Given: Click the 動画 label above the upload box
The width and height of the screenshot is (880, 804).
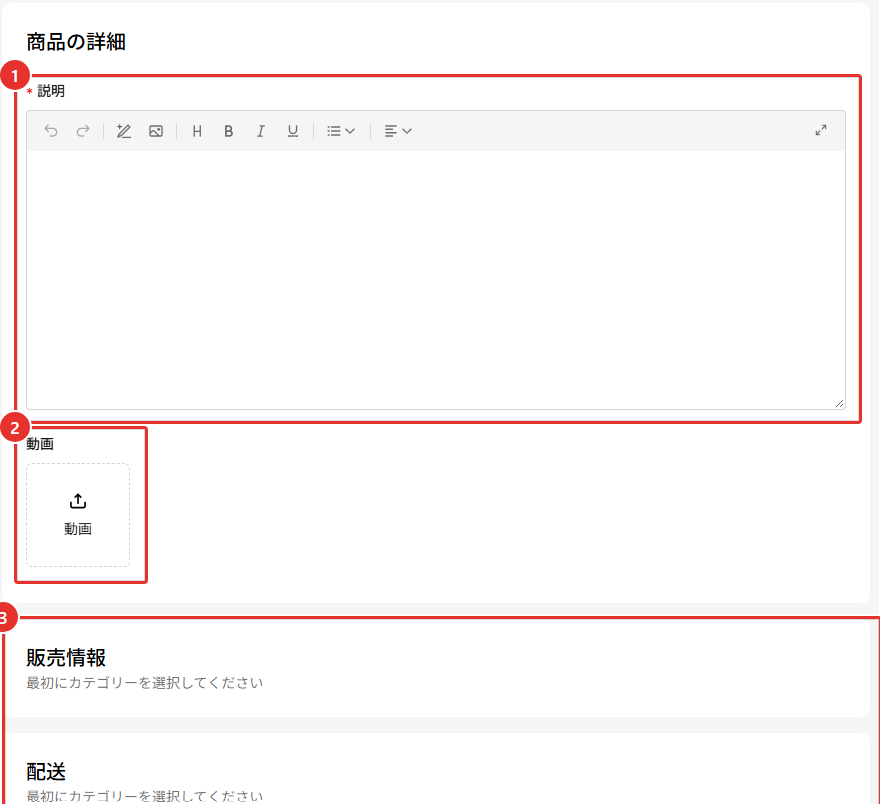Looking at the screenshot, I should tap(40, 444).
